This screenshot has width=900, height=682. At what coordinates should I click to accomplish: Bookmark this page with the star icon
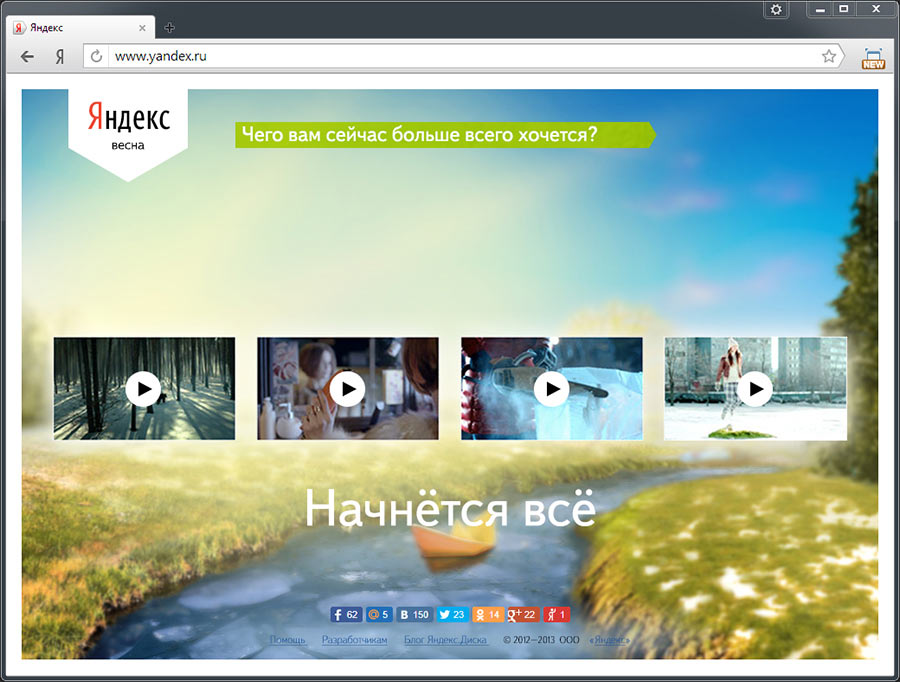[829, 57]
